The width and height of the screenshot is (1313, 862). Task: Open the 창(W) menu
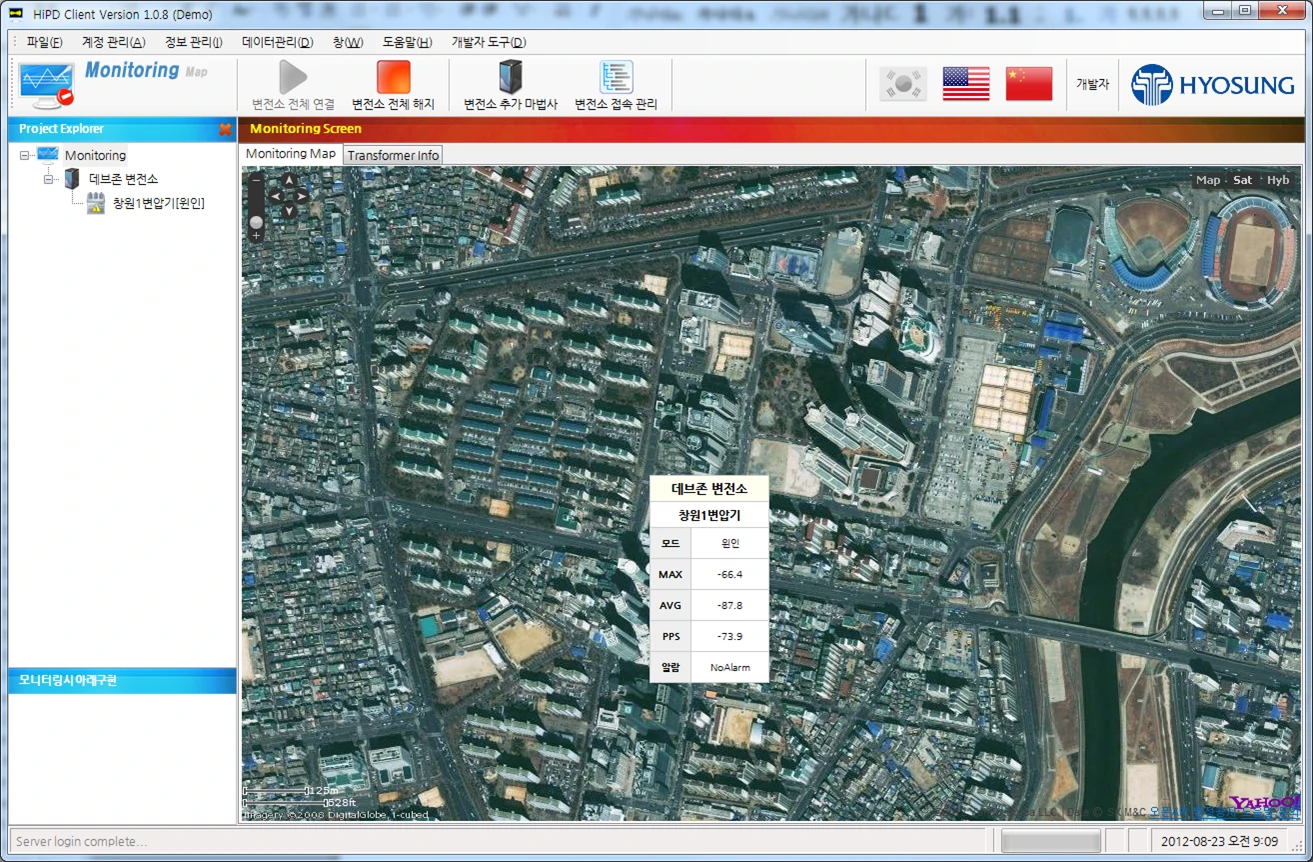point(348,42)
